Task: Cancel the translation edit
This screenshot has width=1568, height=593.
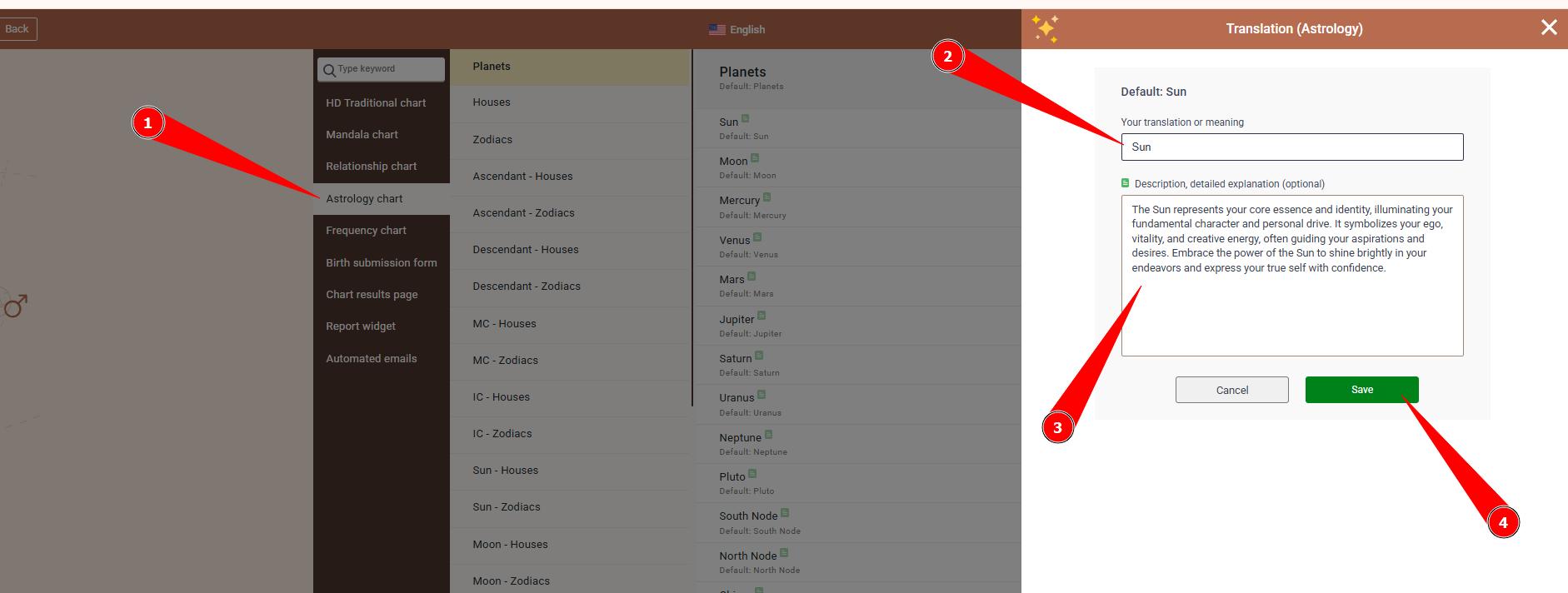Action: pos(1231,390)
